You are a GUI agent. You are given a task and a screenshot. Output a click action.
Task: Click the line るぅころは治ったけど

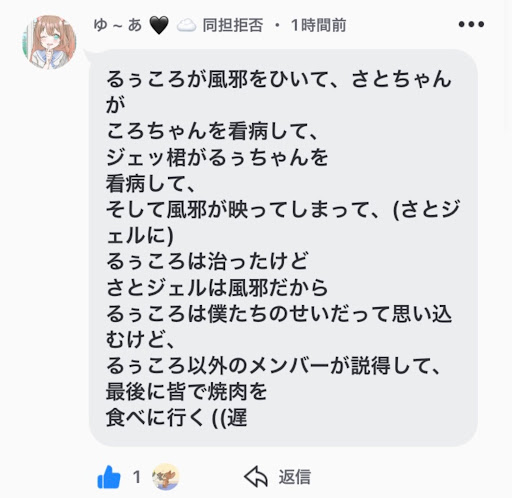[x=207, y=261]
